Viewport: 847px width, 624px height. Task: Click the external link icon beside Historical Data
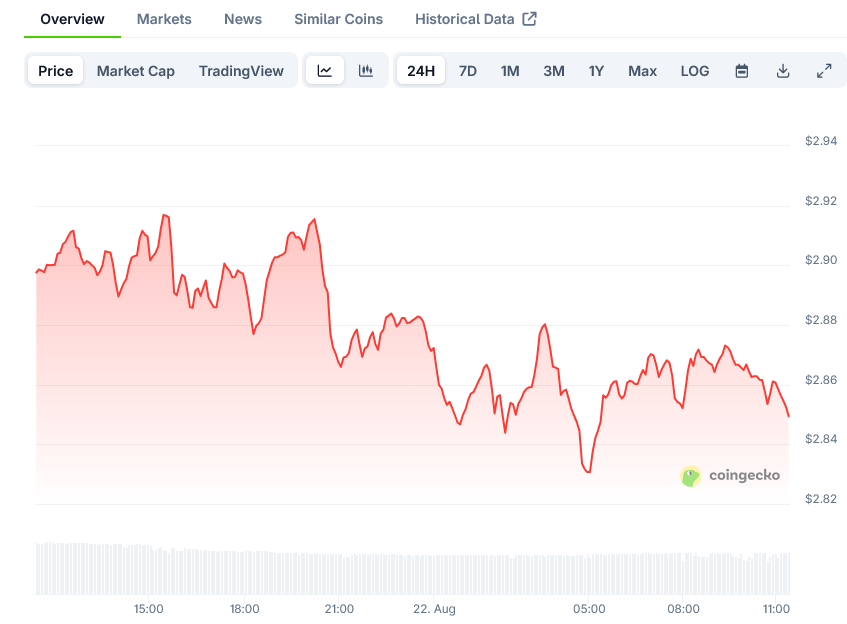pyautogui.click(x=529, y=19)
